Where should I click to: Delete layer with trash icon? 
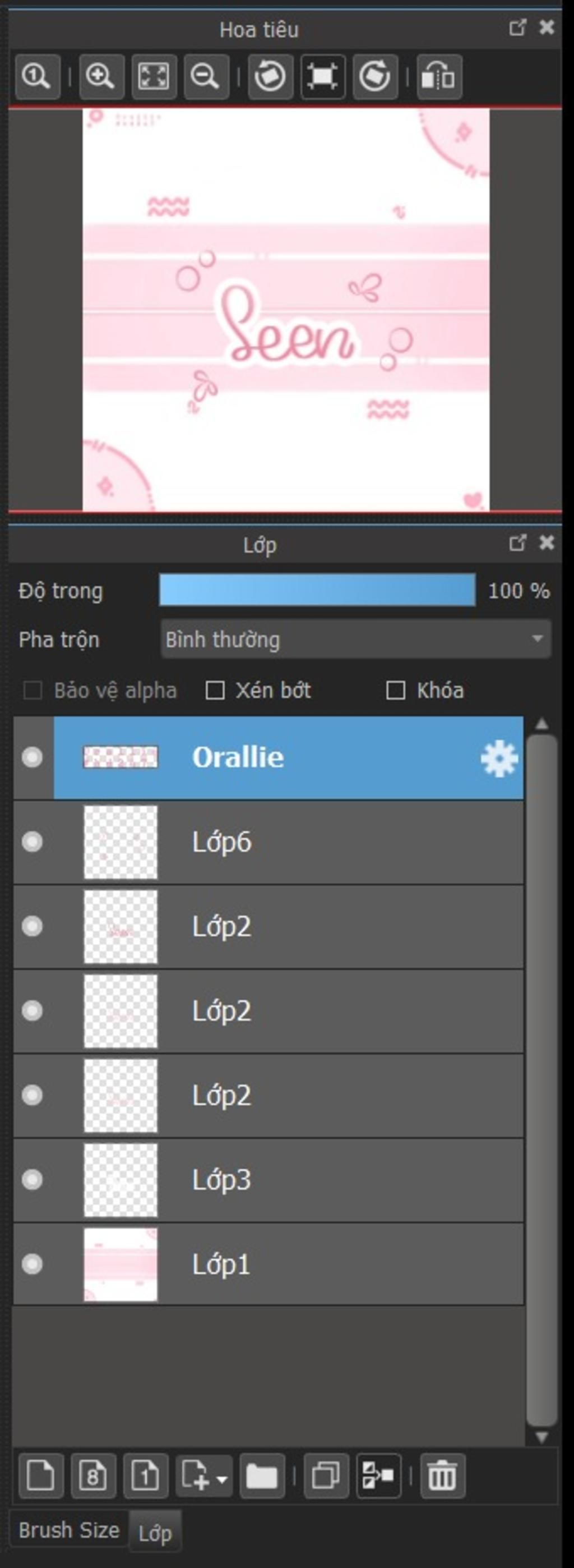442,1475
